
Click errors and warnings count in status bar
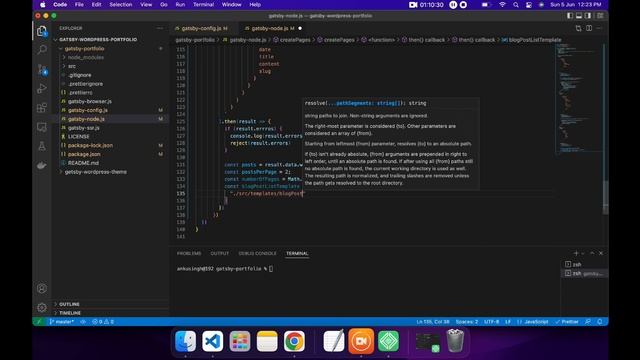(x=103, y=322)
